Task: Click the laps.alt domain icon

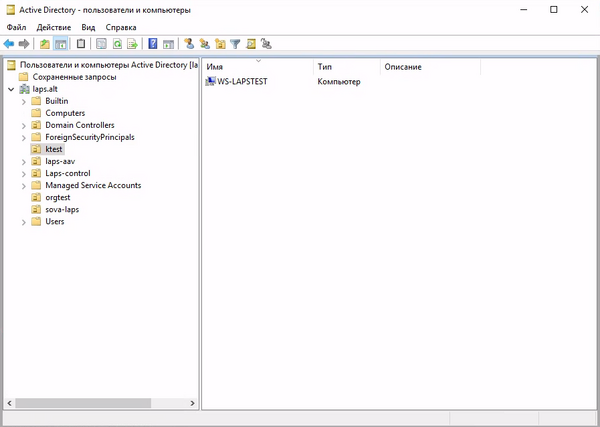Action: click(24, 89)
